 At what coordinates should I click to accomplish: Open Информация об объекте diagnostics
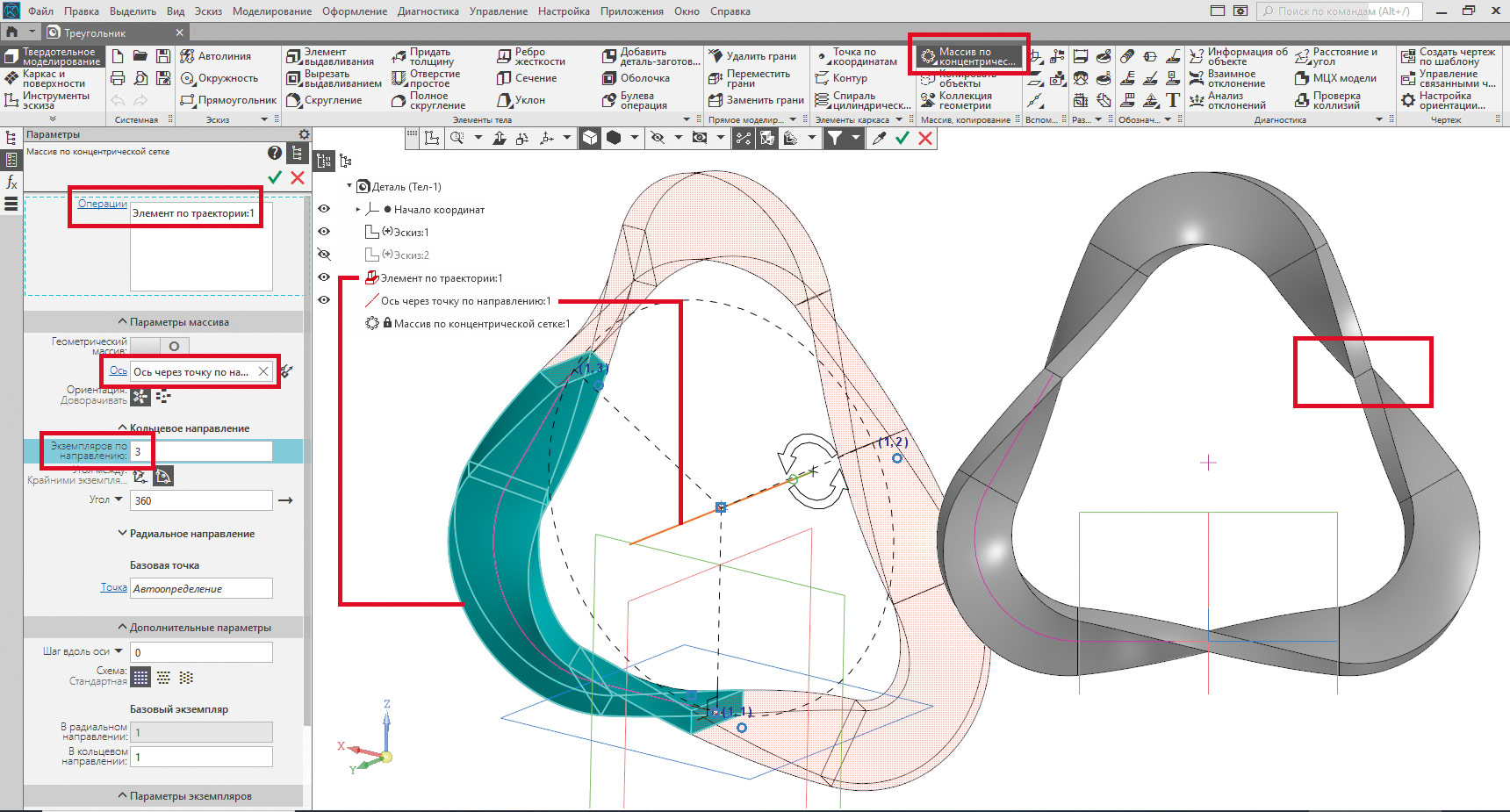[1238, 56]
